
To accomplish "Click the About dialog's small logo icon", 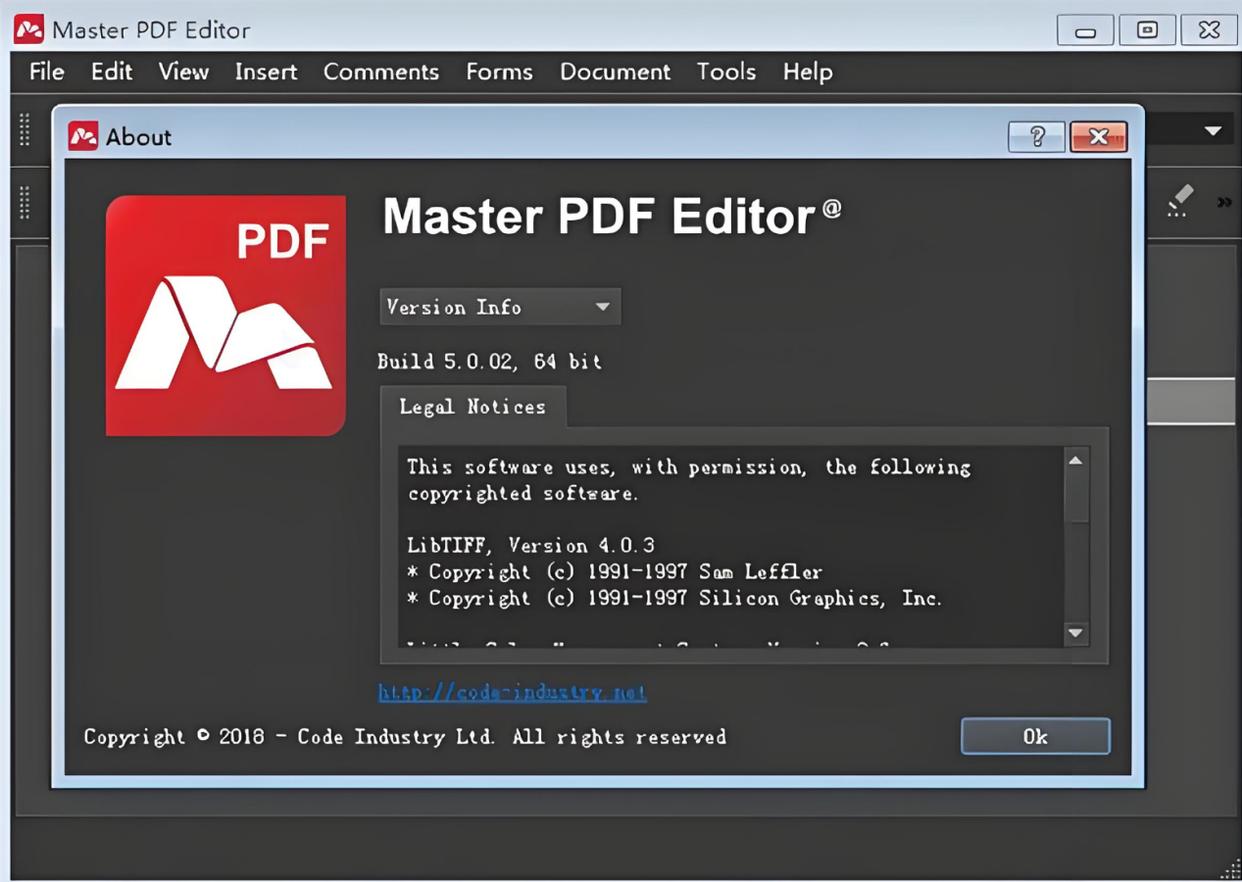I will tap(82, 136).
